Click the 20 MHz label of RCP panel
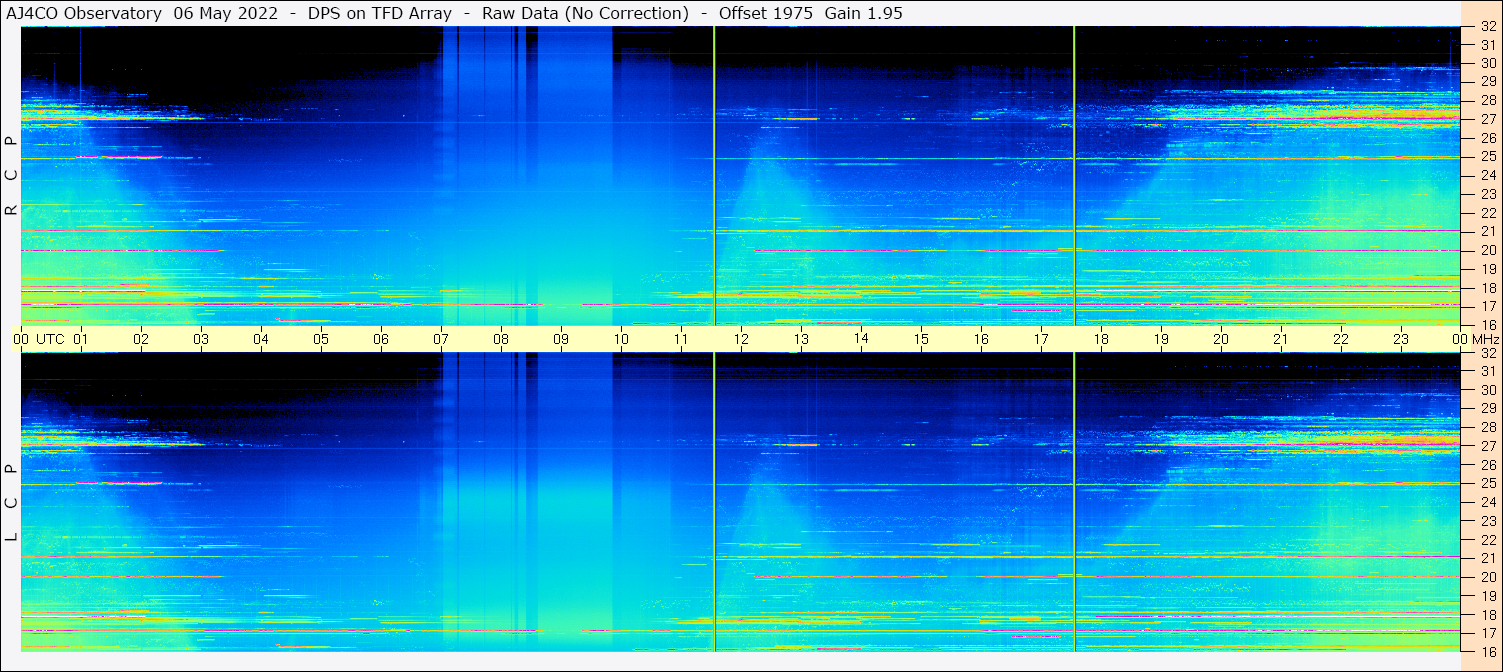Screen dimensions: 1503x672 click(1488, 250)
